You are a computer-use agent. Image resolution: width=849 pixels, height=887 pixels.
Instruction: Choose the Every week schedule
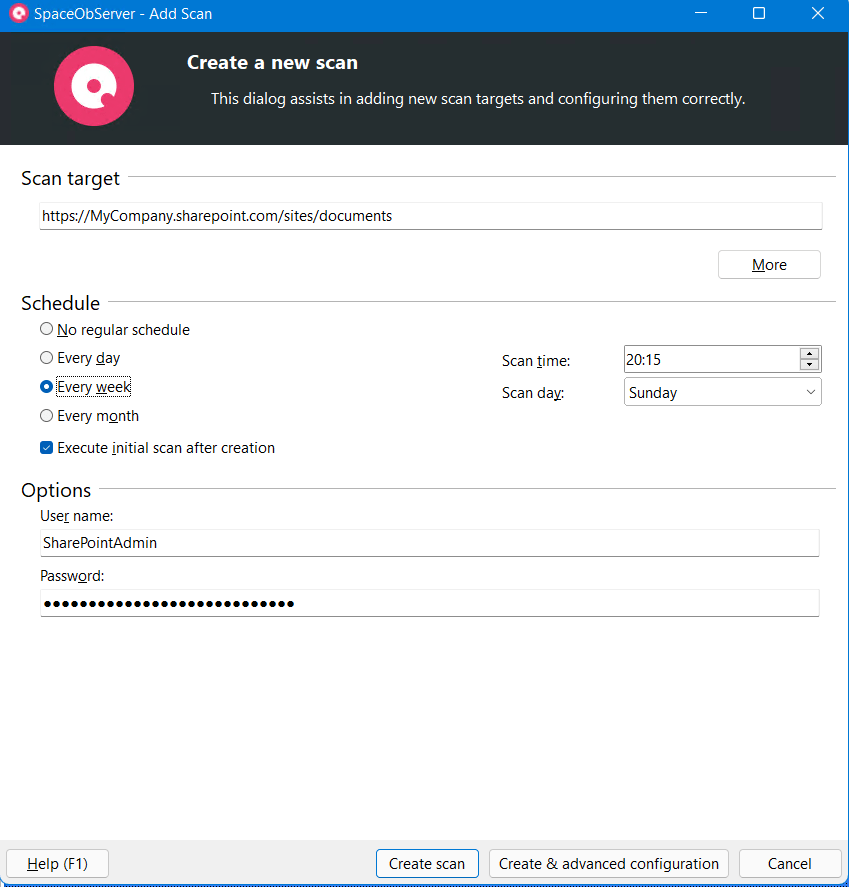coord(85,387)
